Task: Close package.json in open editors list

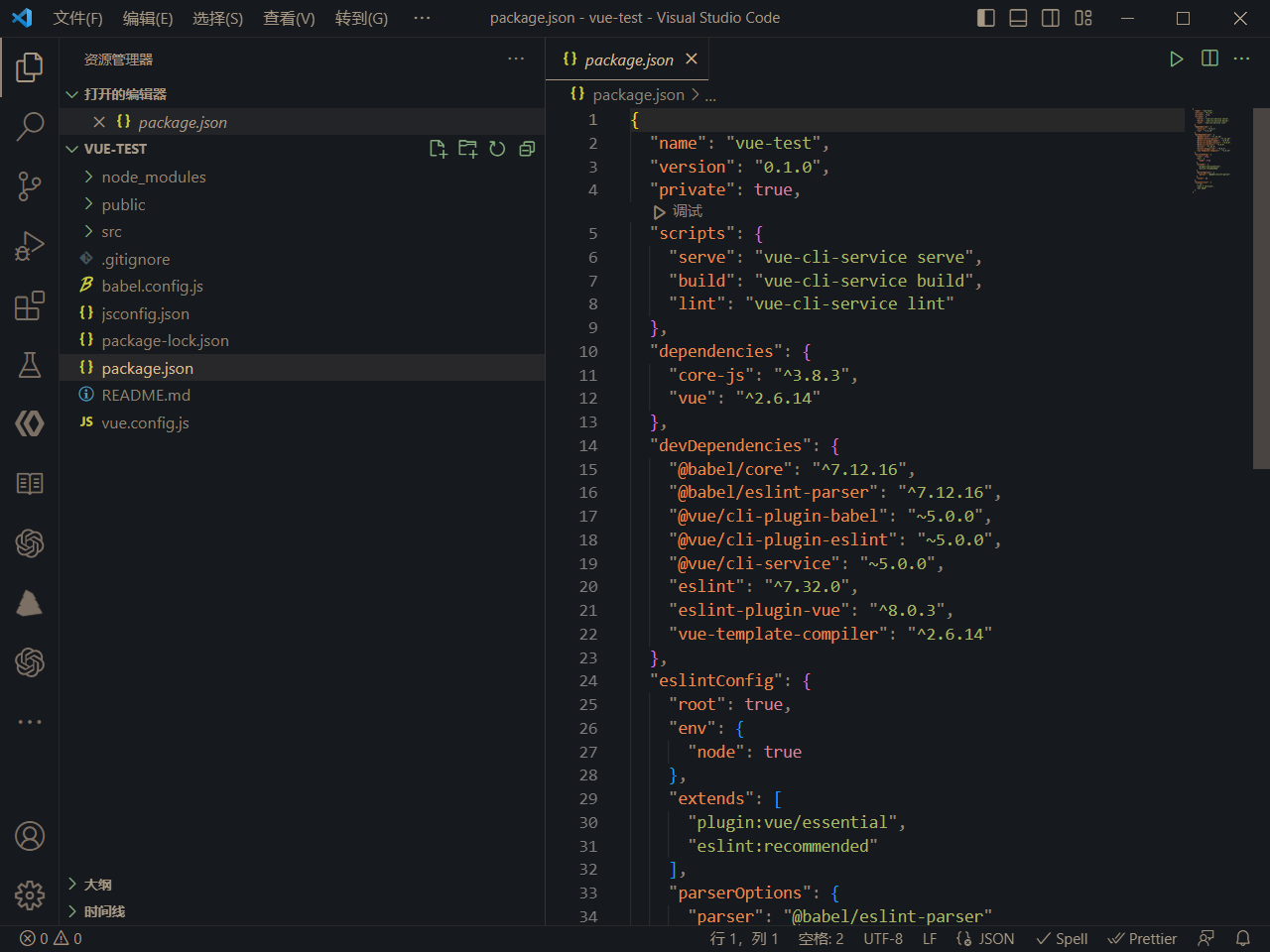Action: [99, 122]
